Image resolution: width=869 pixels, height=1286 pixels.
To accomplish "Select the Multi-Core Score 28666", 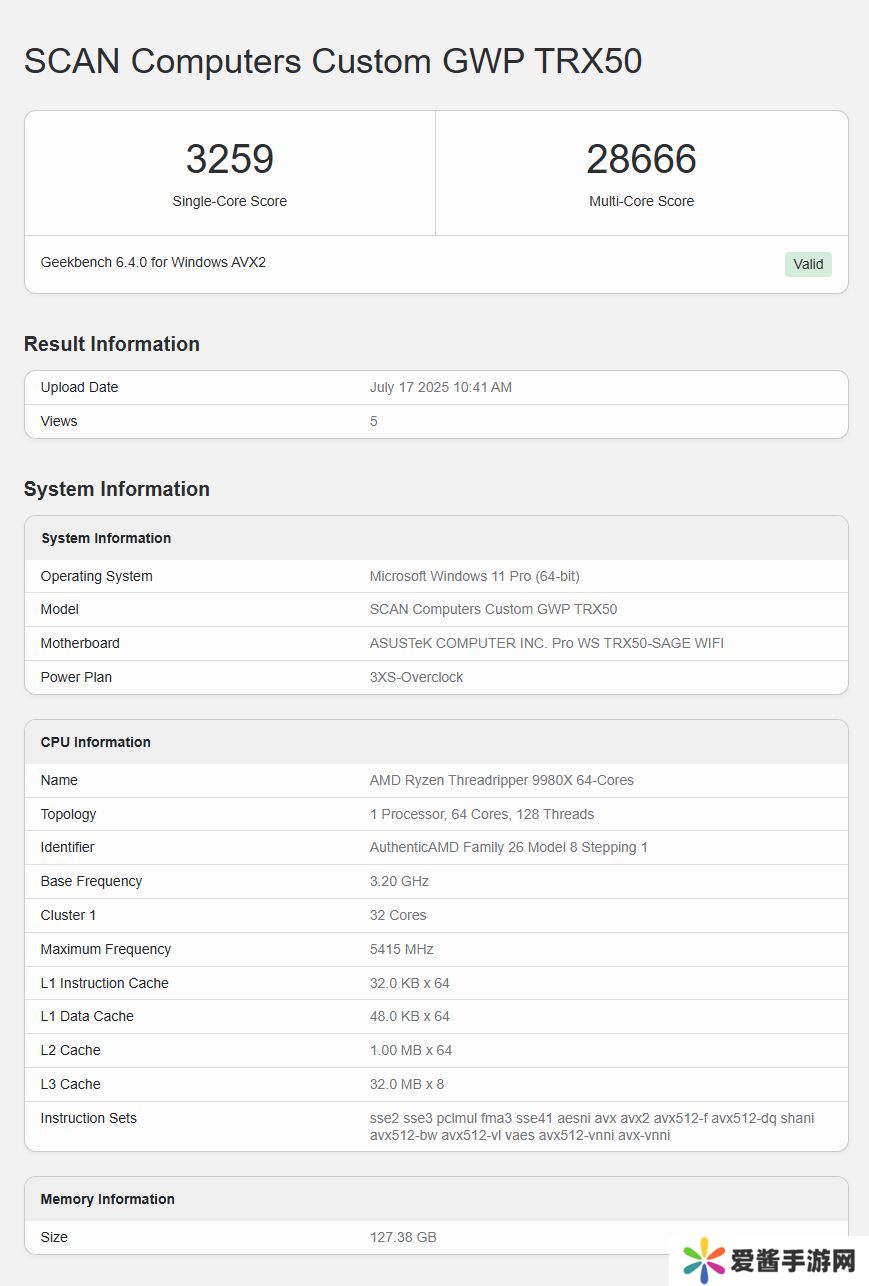I will point(641,160).
